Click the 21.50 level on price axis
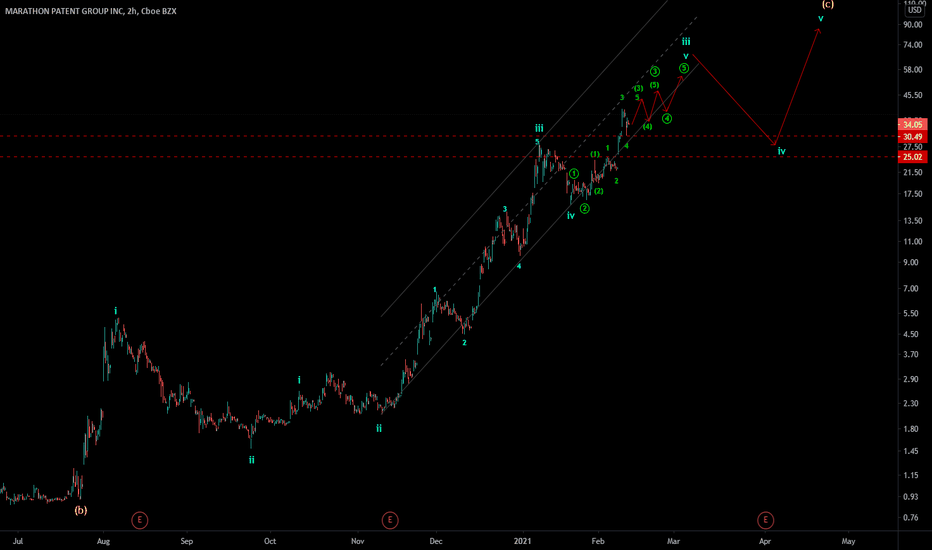Screen dimensions: 932x550 coord(912,172)
